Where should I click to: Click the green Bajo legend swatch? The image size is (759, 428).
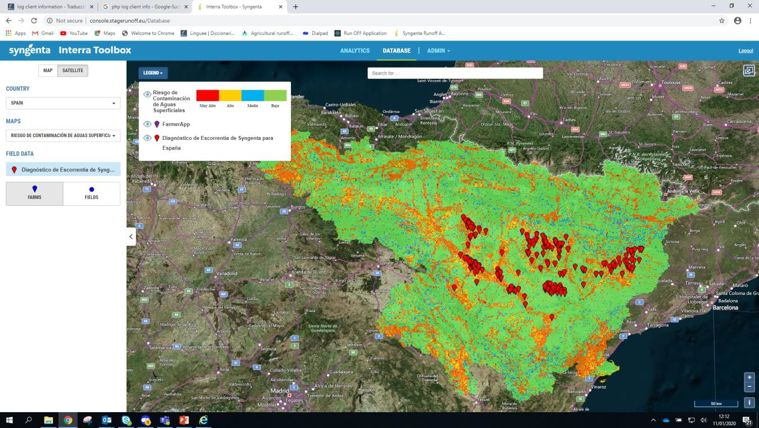click(x=275, y=95)
